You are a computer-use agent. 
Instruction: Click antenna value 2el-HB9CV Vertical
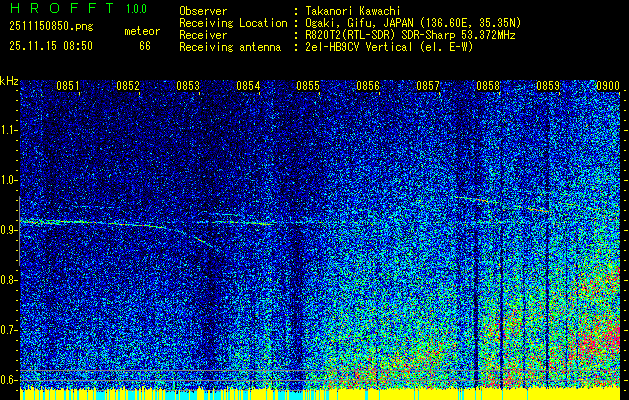pyautogui.click(x=359, y=47)
